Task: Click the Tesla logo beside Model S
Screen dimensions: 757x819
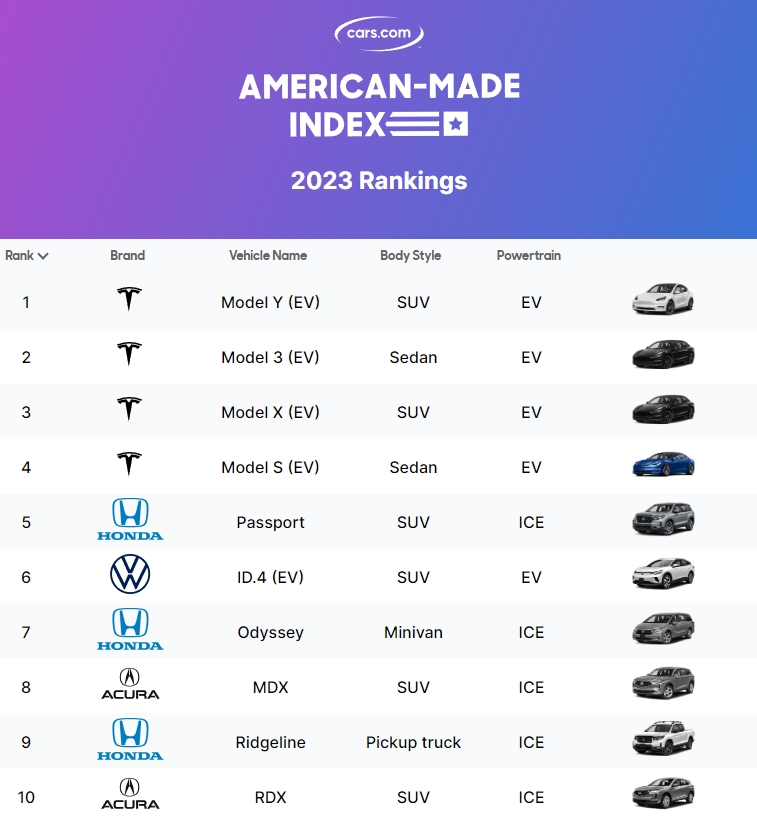Action: tap(129, 464)
